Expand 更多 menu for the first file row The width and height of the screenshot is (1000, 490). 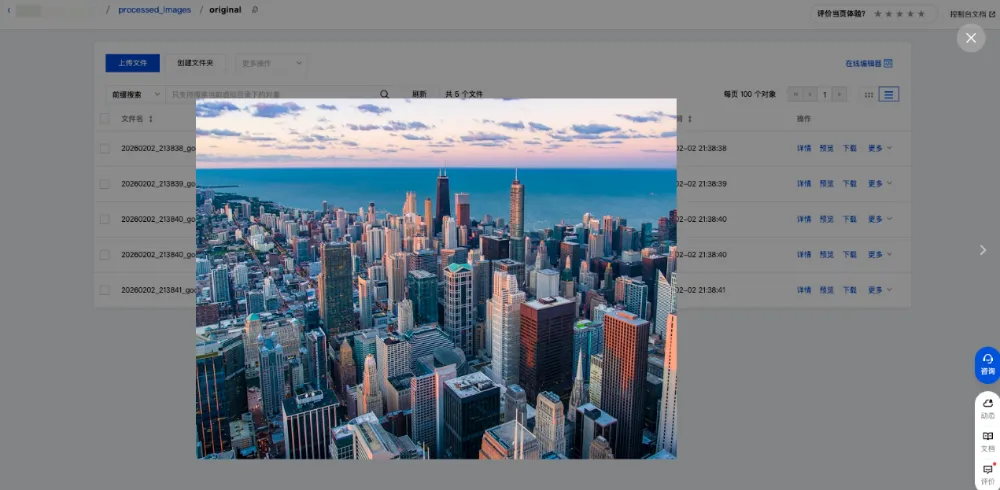tap(879, 148)
